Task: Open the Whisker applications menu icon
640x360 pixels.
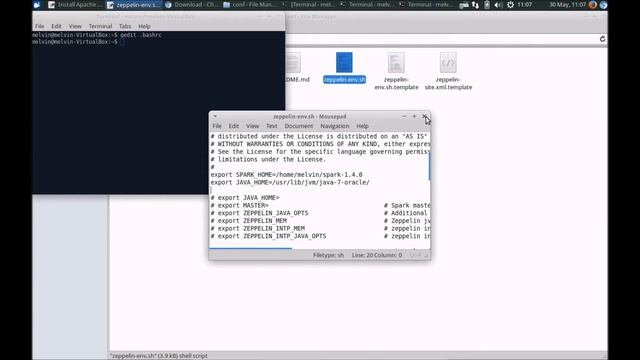Action: pos(37,5)
